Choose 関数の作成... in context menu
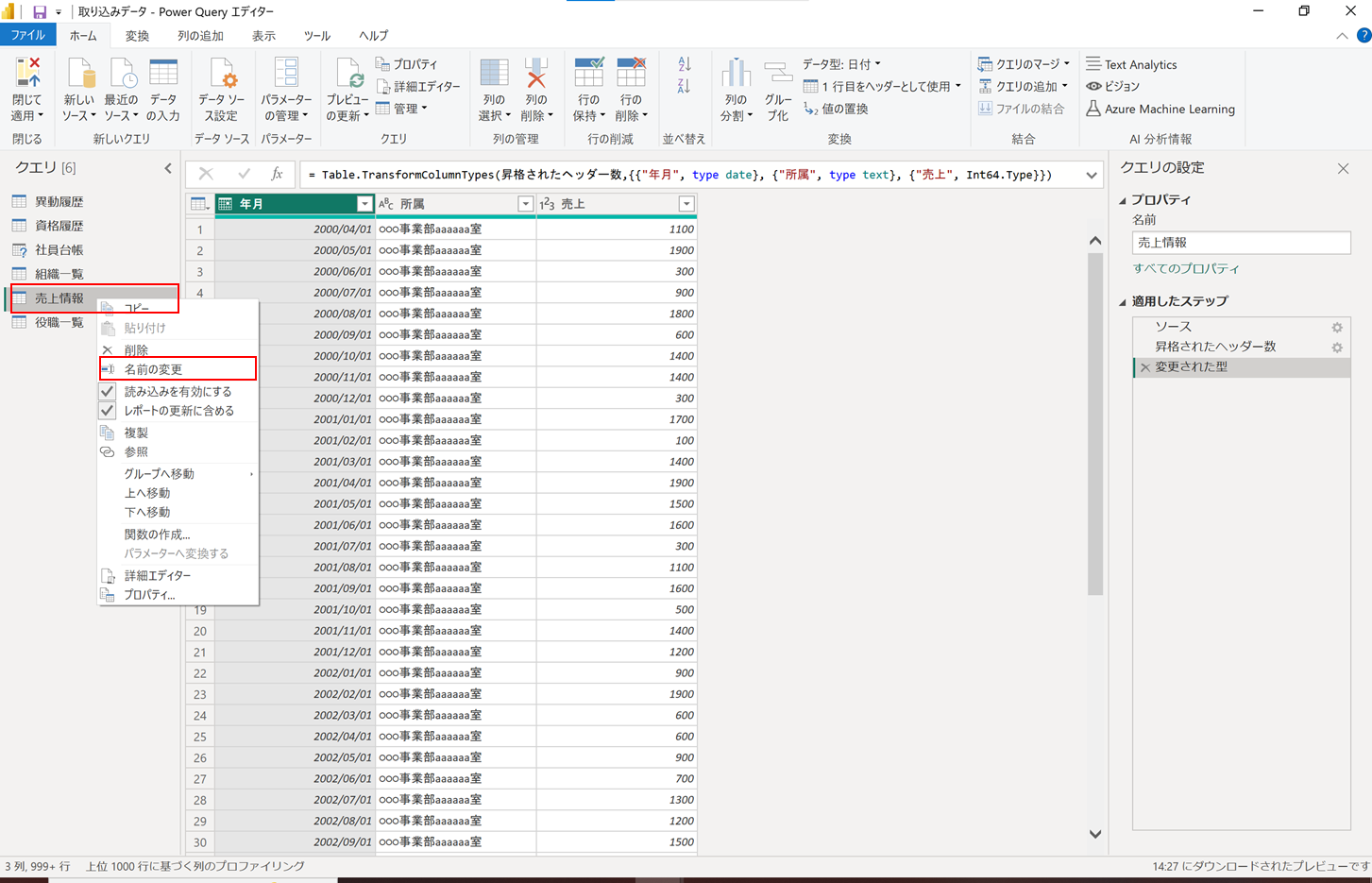The height and width of the screenshot is (883, 1372). tap(178, 535)
